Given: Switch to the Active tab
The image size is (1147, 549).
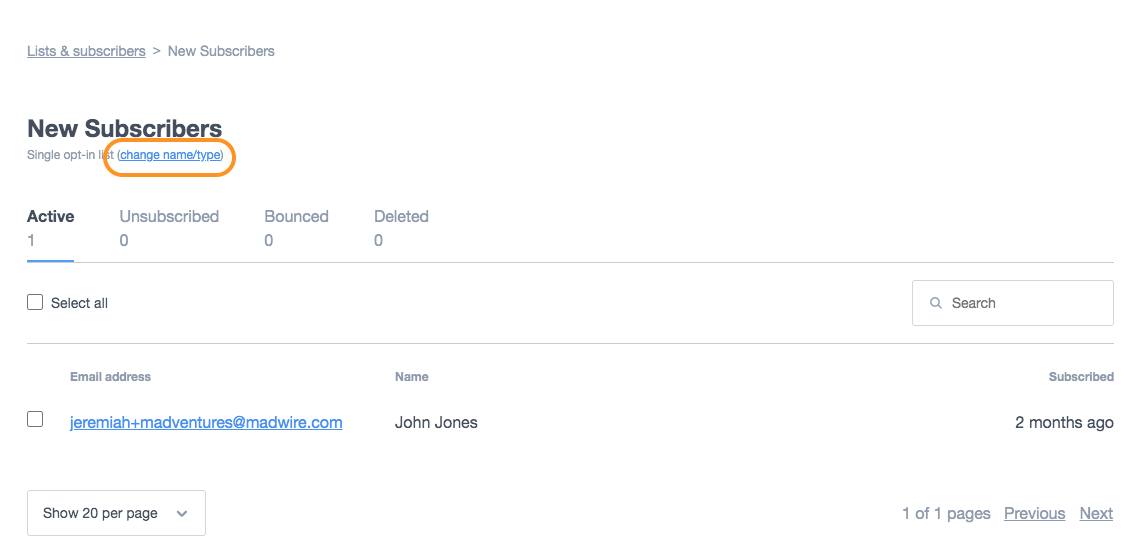Looking at the screenshot, I should coord(50,228).
